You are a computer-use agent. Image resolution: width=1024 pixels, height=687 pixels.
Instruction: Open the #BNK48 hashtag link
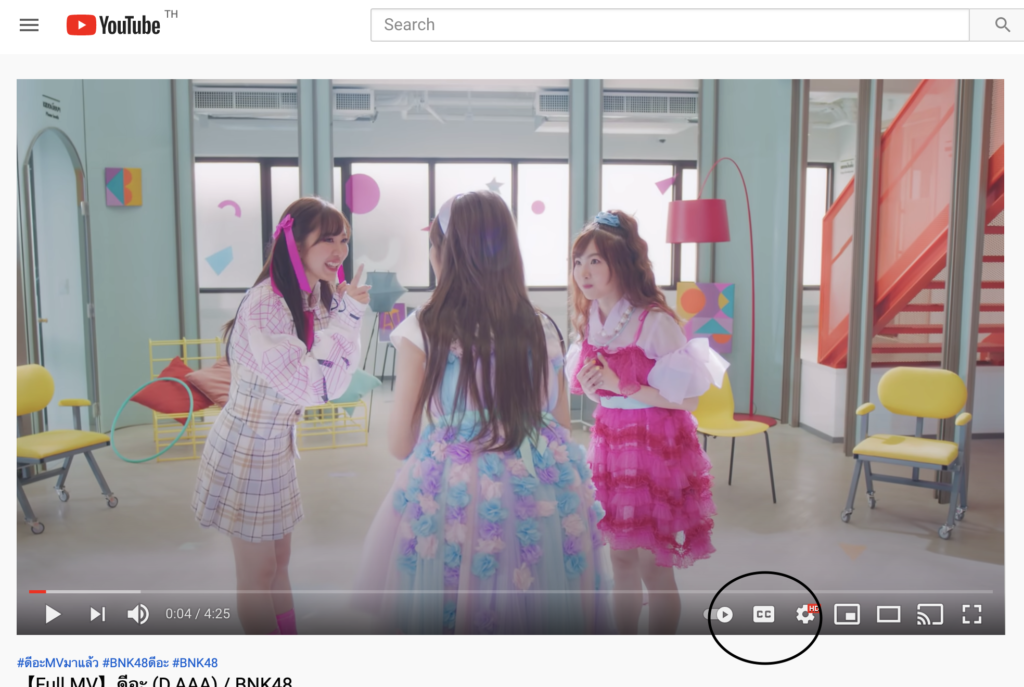pos(195,663)
